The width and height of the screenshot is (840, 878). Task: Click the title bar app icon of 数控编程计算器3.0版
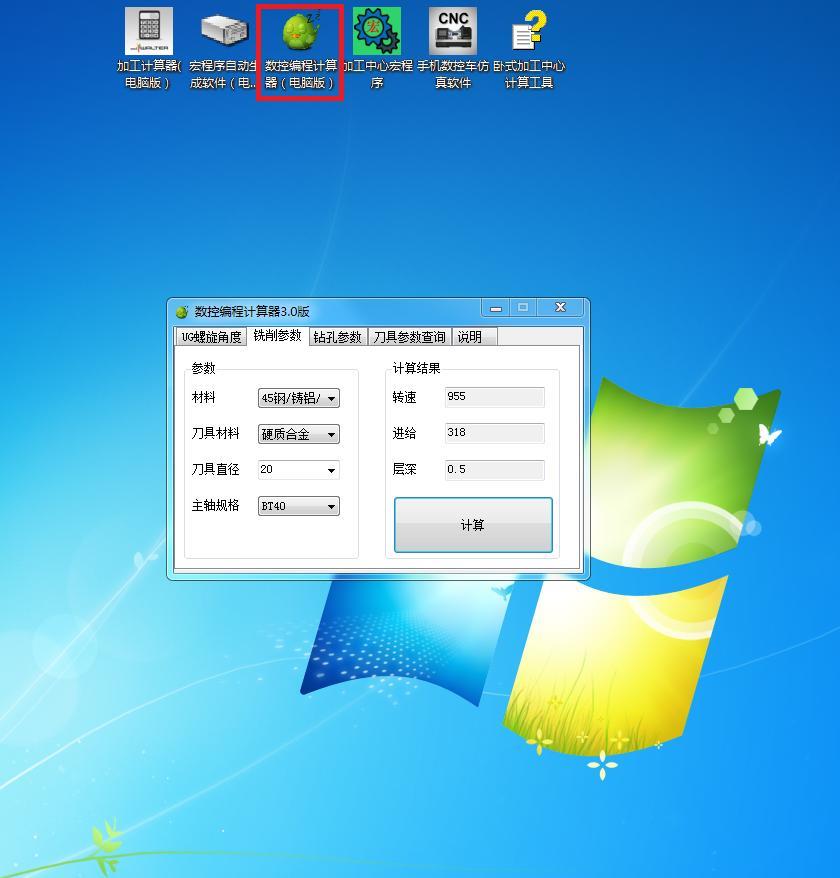pos(182,312)
